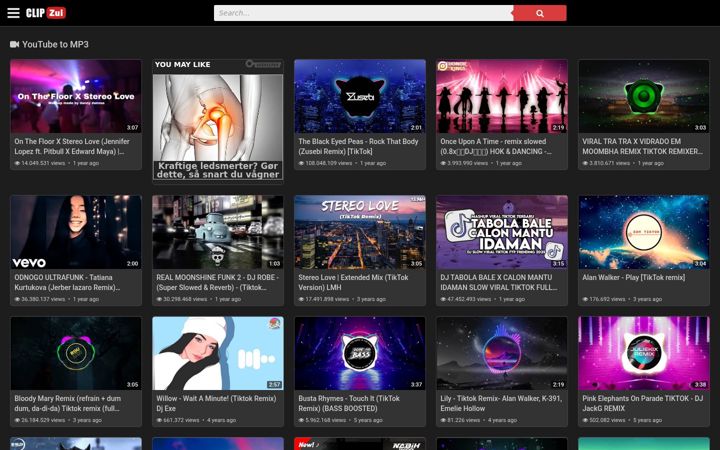Open Pink Elephants On Parade TIKTOK title
Viewport: 720px width, 450px height.
pyautogui.click(x=642, y=404)
